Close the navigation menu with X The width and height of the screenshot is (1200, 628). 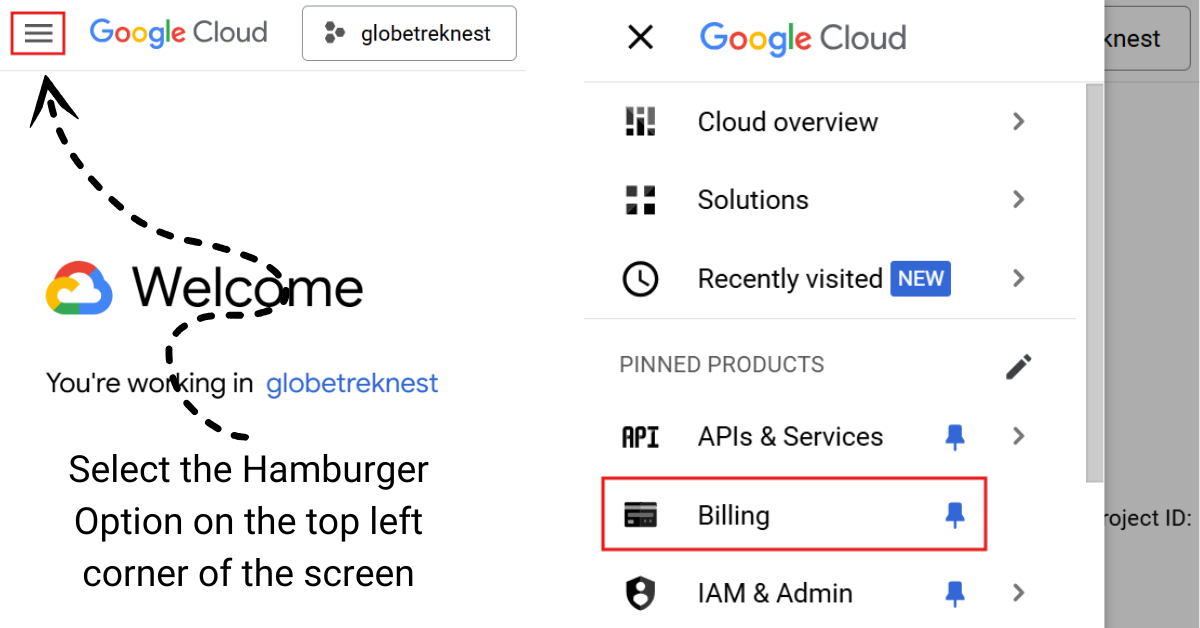pos(640,38)
